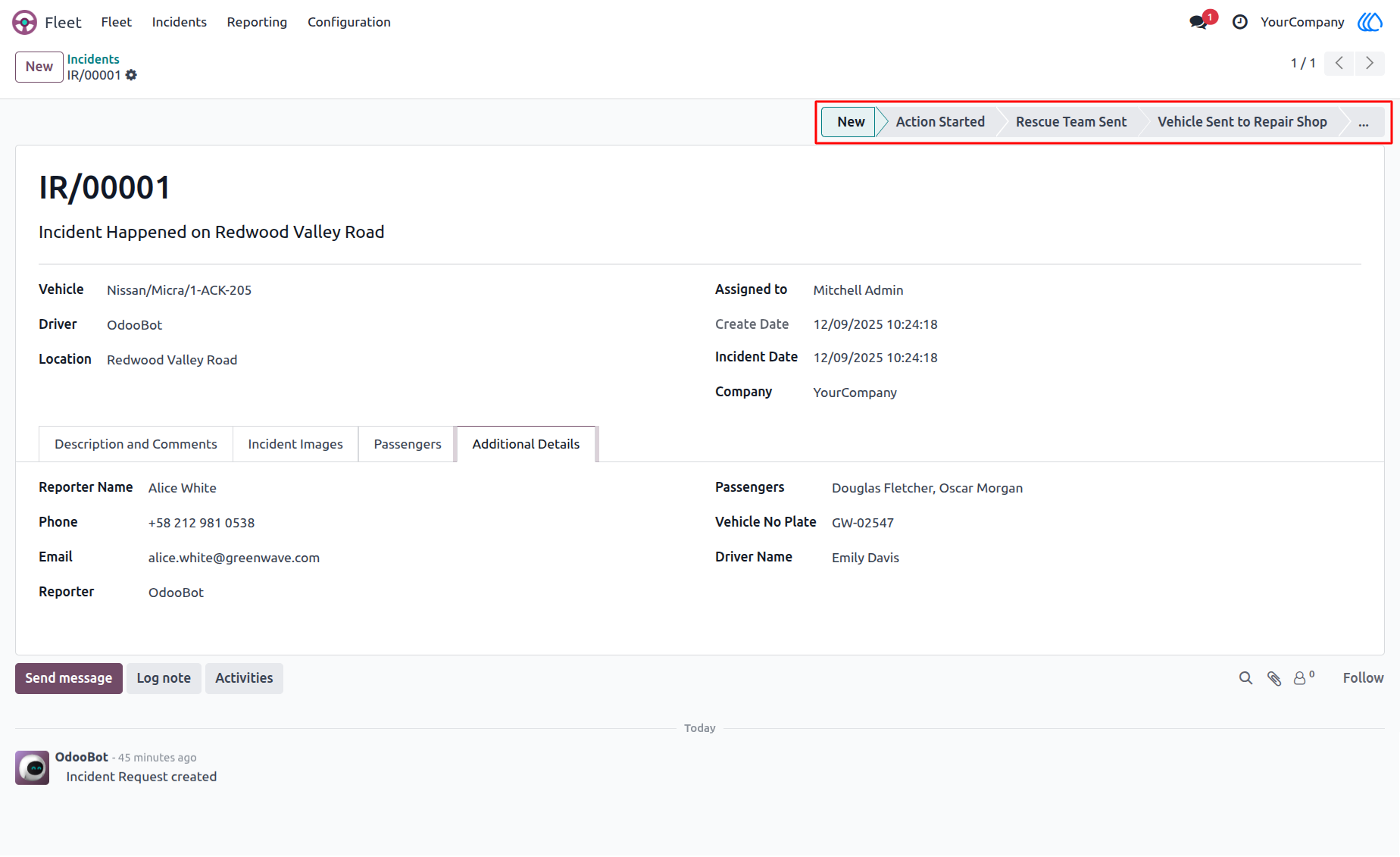Open the Fleet menu
This screenshot has height=857, width=1400.
(x=117, y=22)
